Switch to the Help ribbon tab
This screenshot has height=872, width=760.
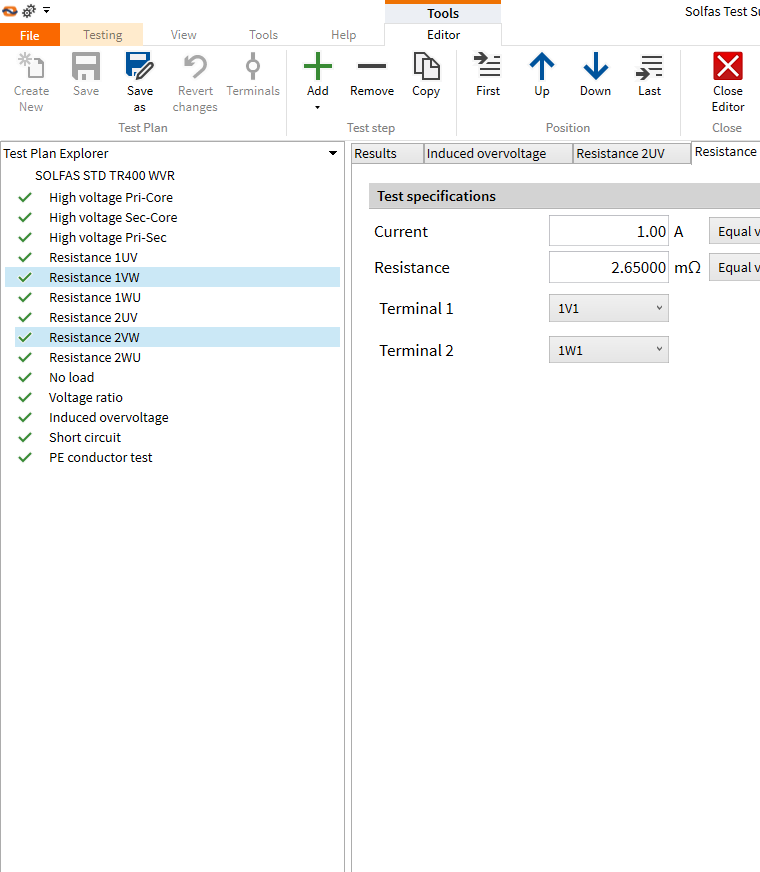pos(343,34)
